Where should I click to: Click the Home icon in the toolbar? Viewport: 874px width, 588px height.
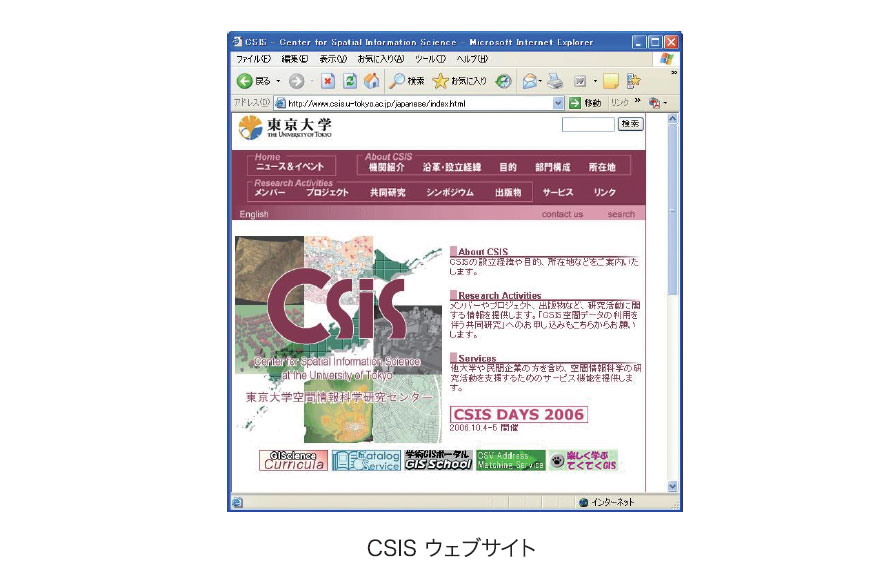(372, 80)
